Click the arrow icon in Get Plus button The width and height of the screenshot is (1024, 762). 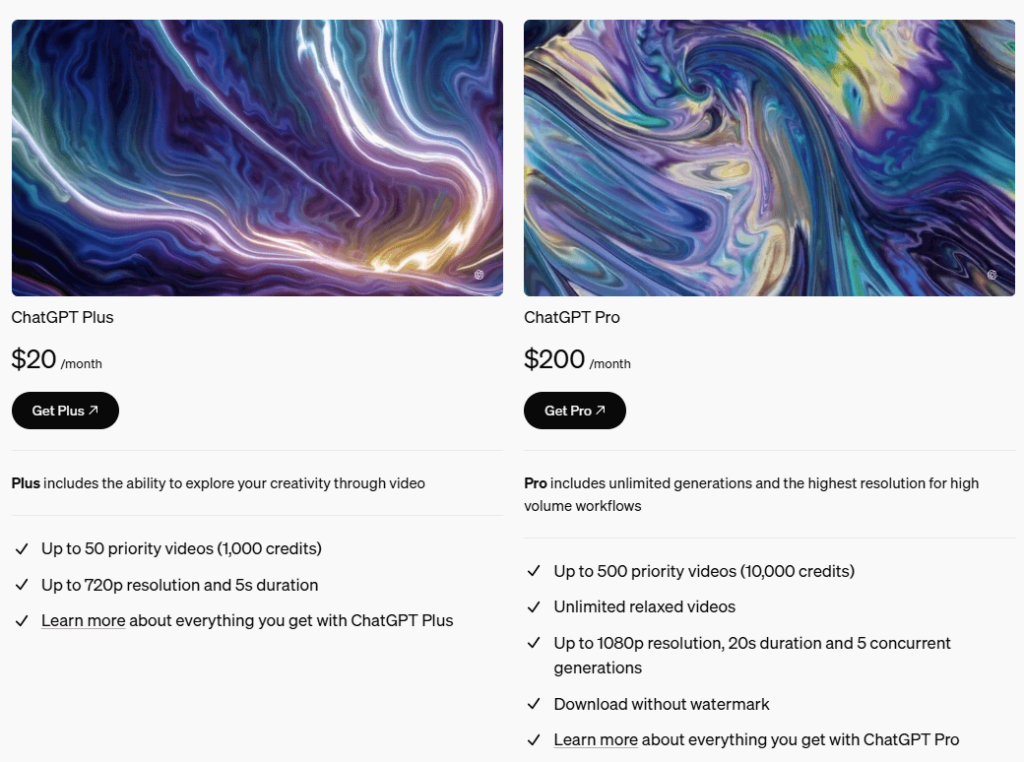(93, 410)
